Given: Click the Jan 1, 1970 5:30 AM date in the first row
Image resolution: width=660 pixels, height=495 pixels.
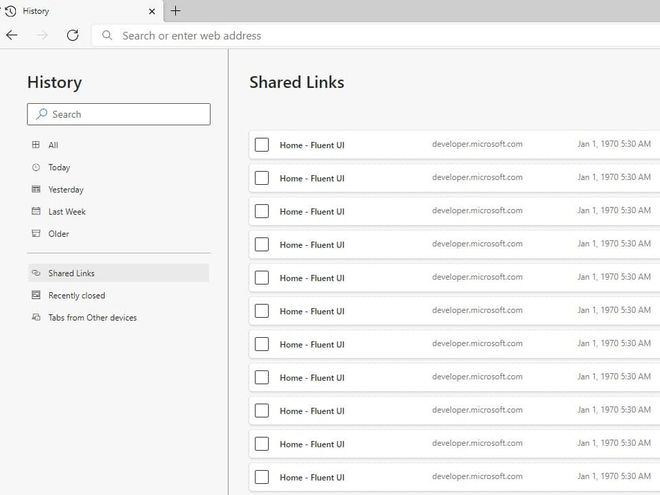Looking at the screenshot, I should click(x=614, y=144).
